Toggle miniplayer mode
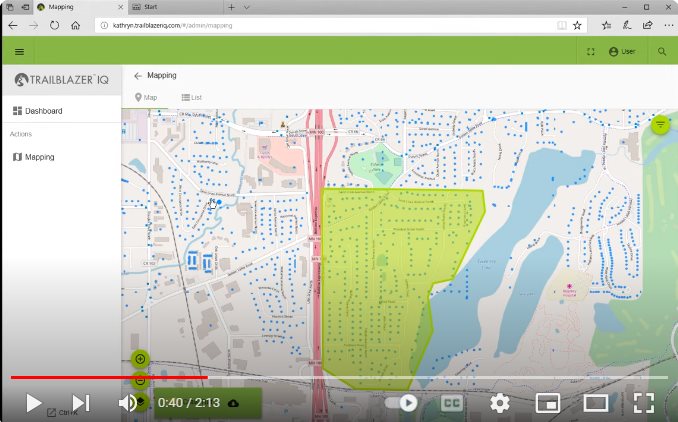The image size is (678, 422). 547,403
